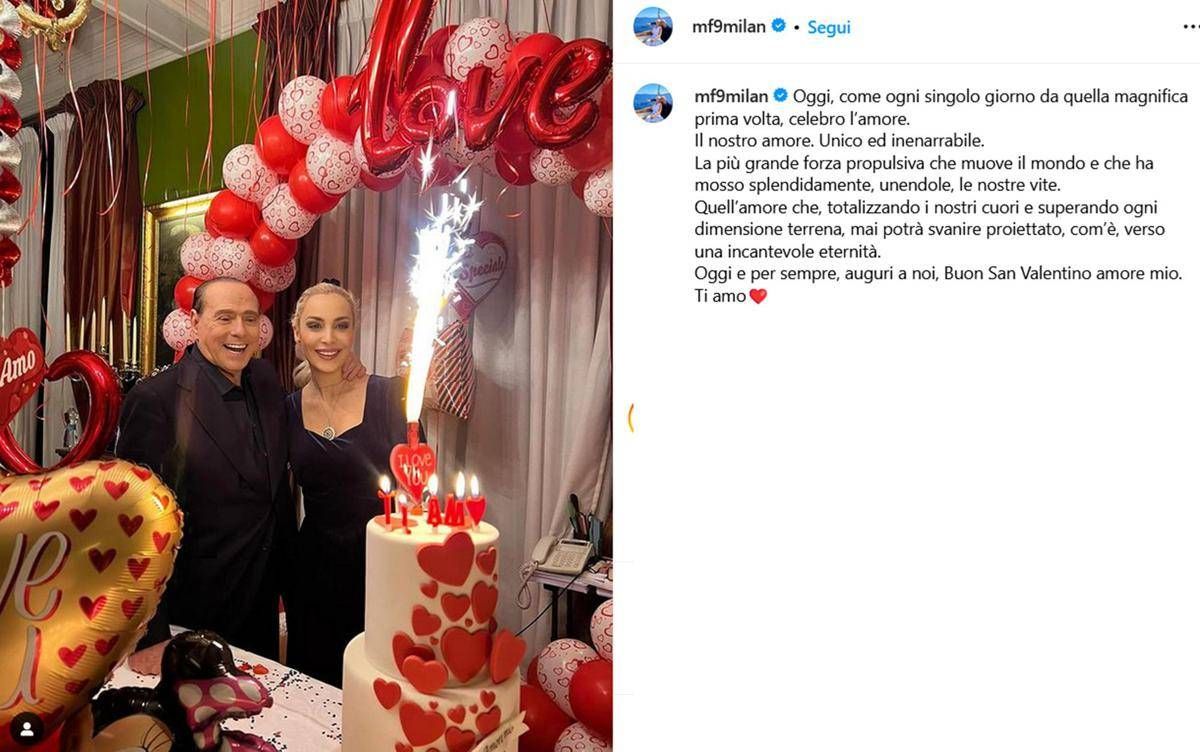1200x752 pixels.
Task: Click the white telephone on the table
Action: 560,554
